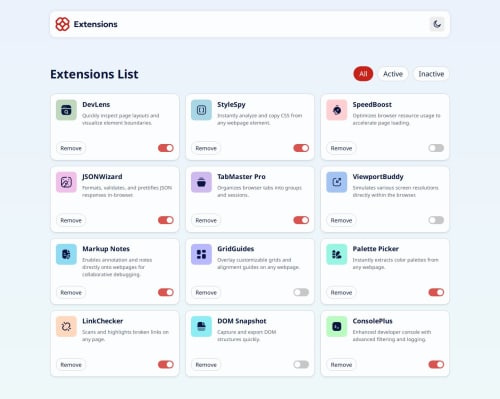
Task: Click the StyleSpy extension icon
Action: coord(201,110)
